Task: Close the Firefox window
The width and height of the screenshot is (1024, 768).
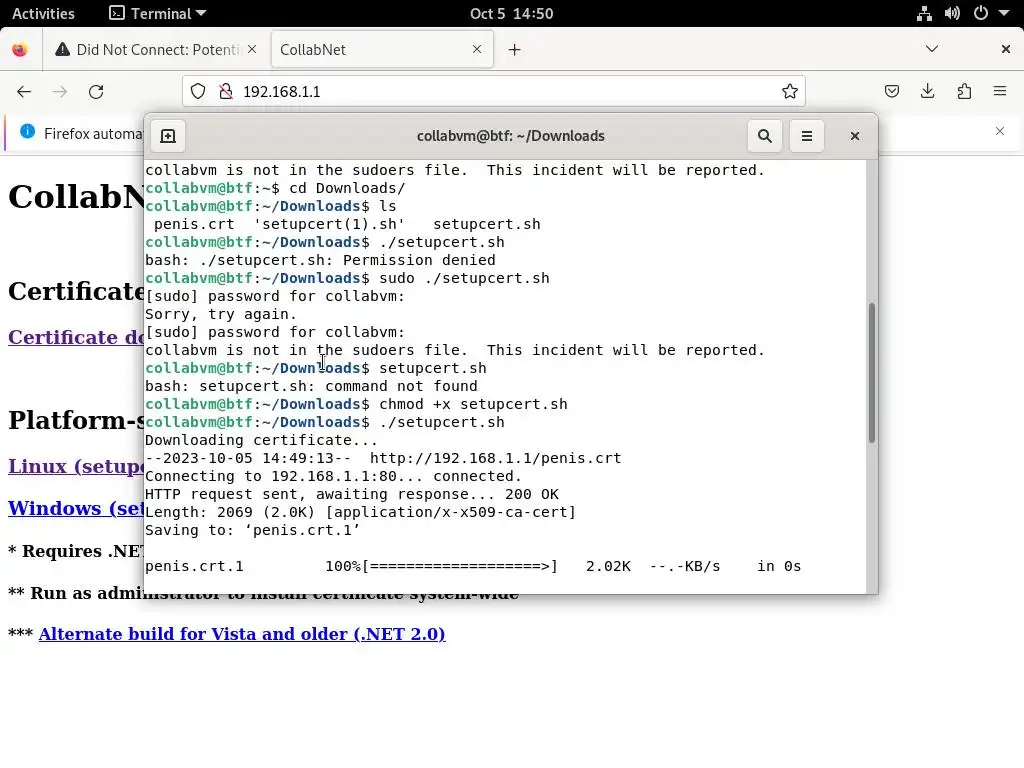Action: [1006, 49]
